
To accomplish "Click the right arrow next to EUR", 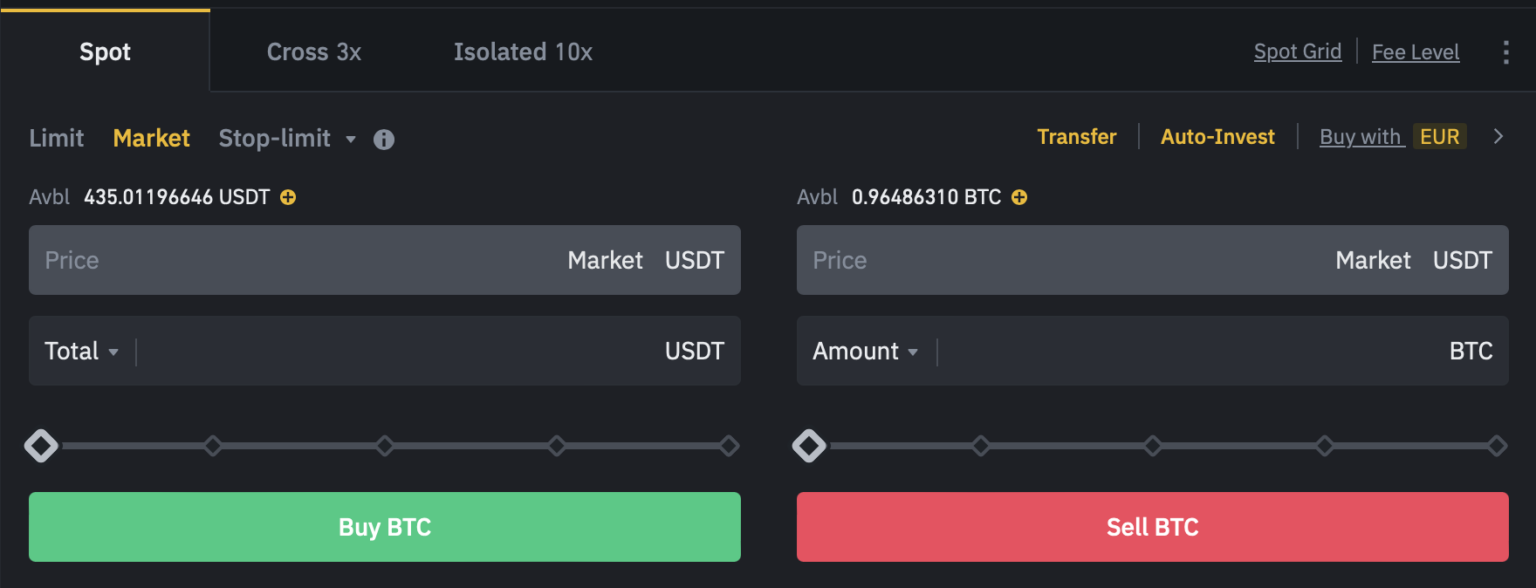I will coord(1497,137).
